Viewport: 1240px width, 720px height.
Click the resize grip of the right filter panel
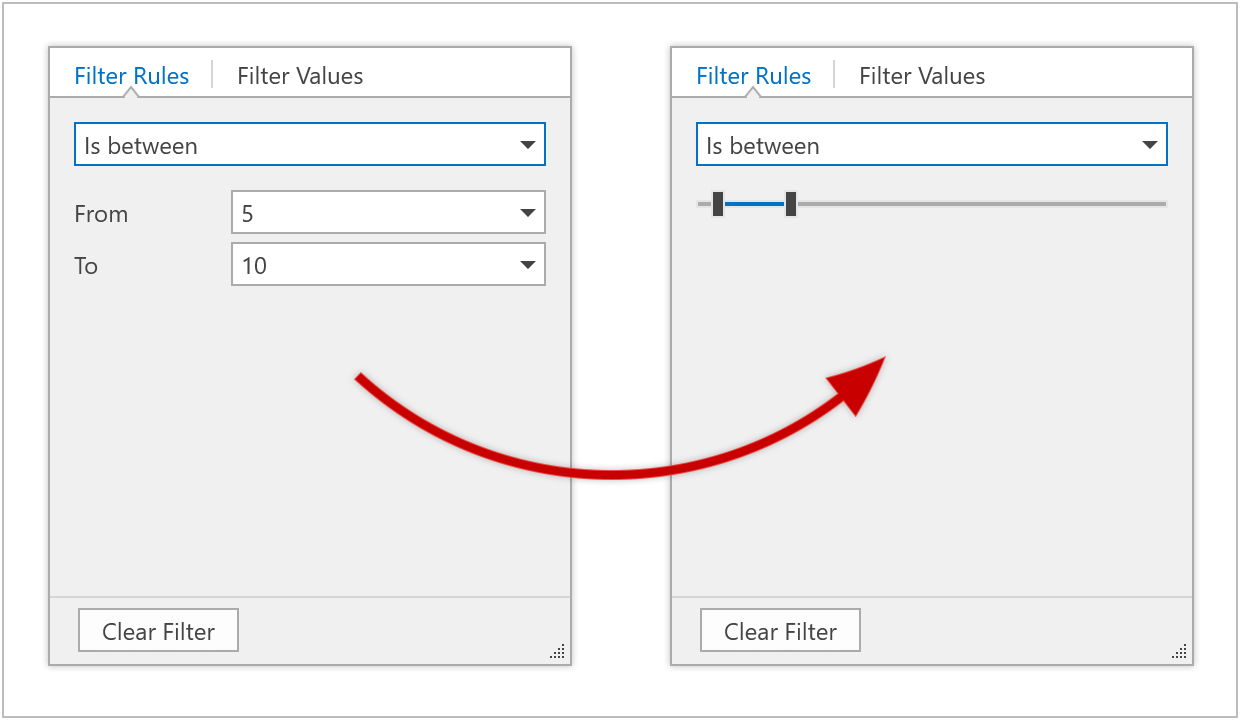pos(1180,652)
